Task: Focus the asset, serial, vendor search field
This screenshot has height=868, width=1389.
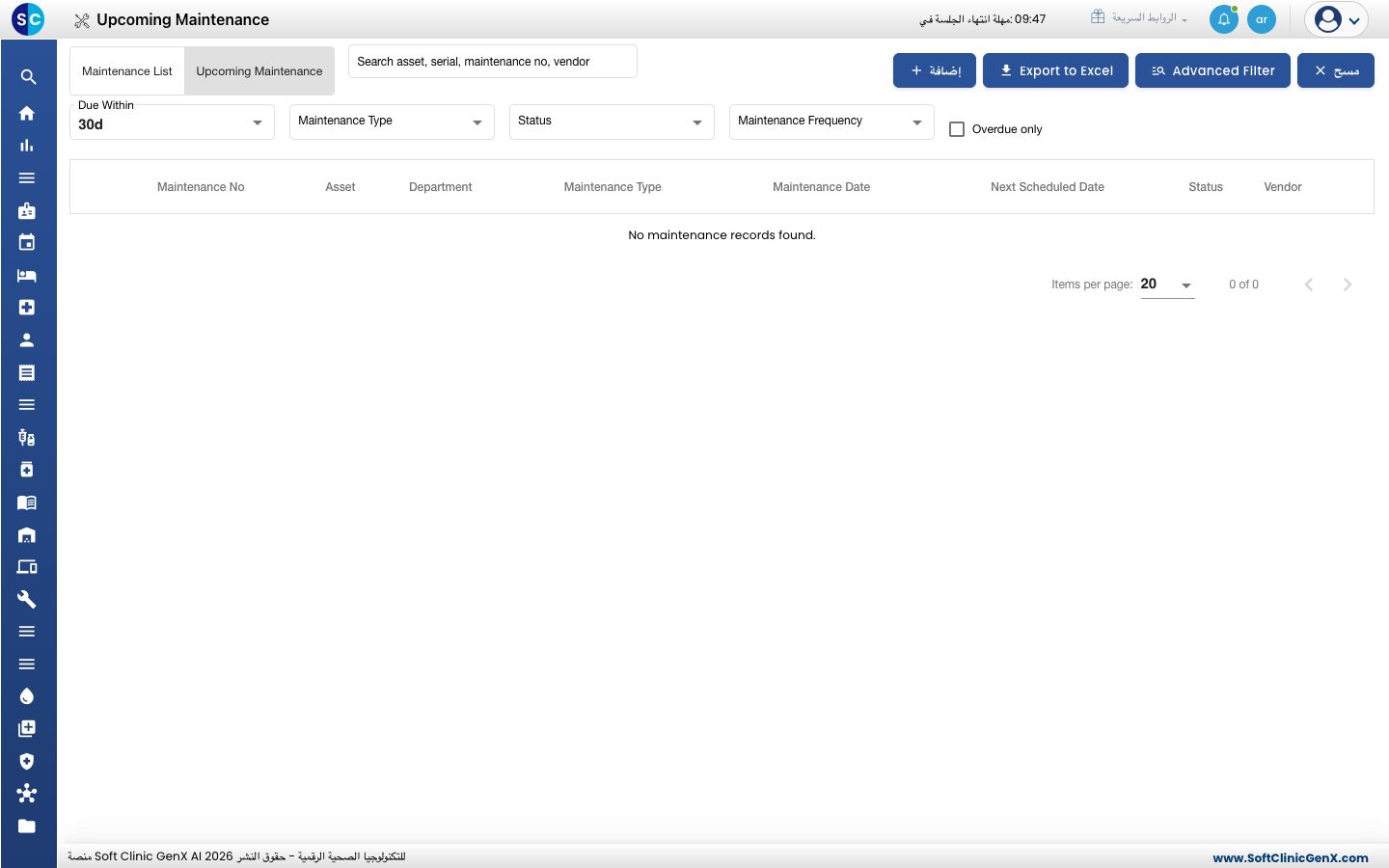Action: coord(493,62)
